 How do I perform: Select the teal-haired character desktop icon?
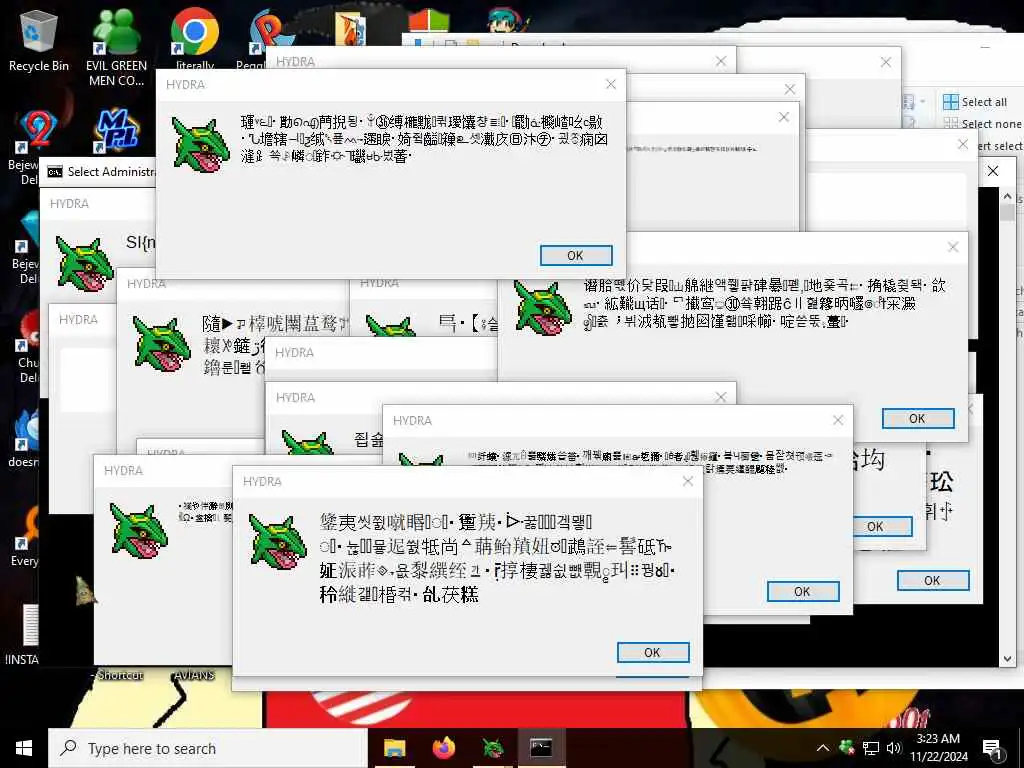click(506, 21)
